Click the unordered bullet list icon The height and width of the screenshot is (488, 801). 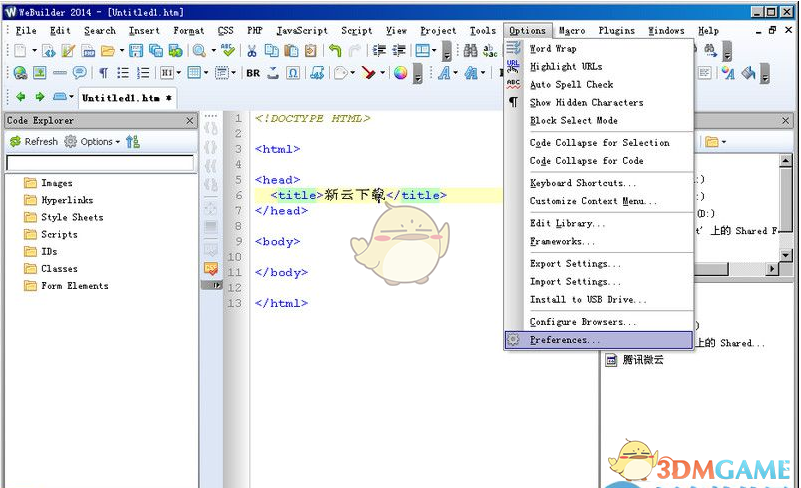pos(123,73)
